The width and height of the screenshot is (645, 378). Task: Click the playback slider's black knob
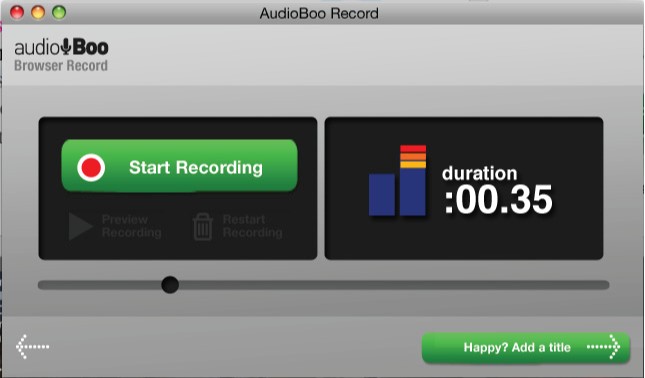tap(170, 285)
